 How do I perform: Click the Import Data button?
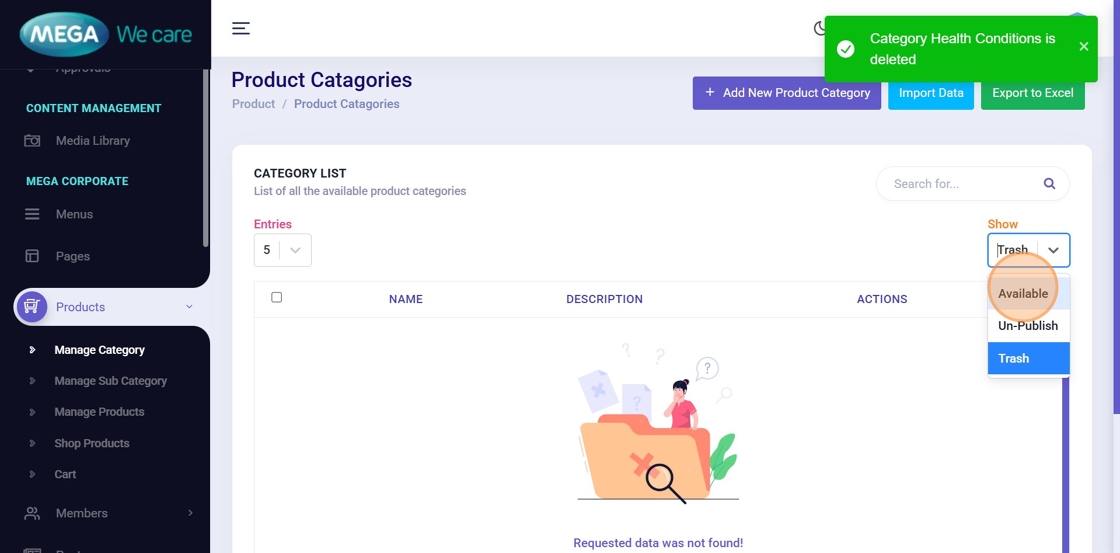tap(930, 93)
